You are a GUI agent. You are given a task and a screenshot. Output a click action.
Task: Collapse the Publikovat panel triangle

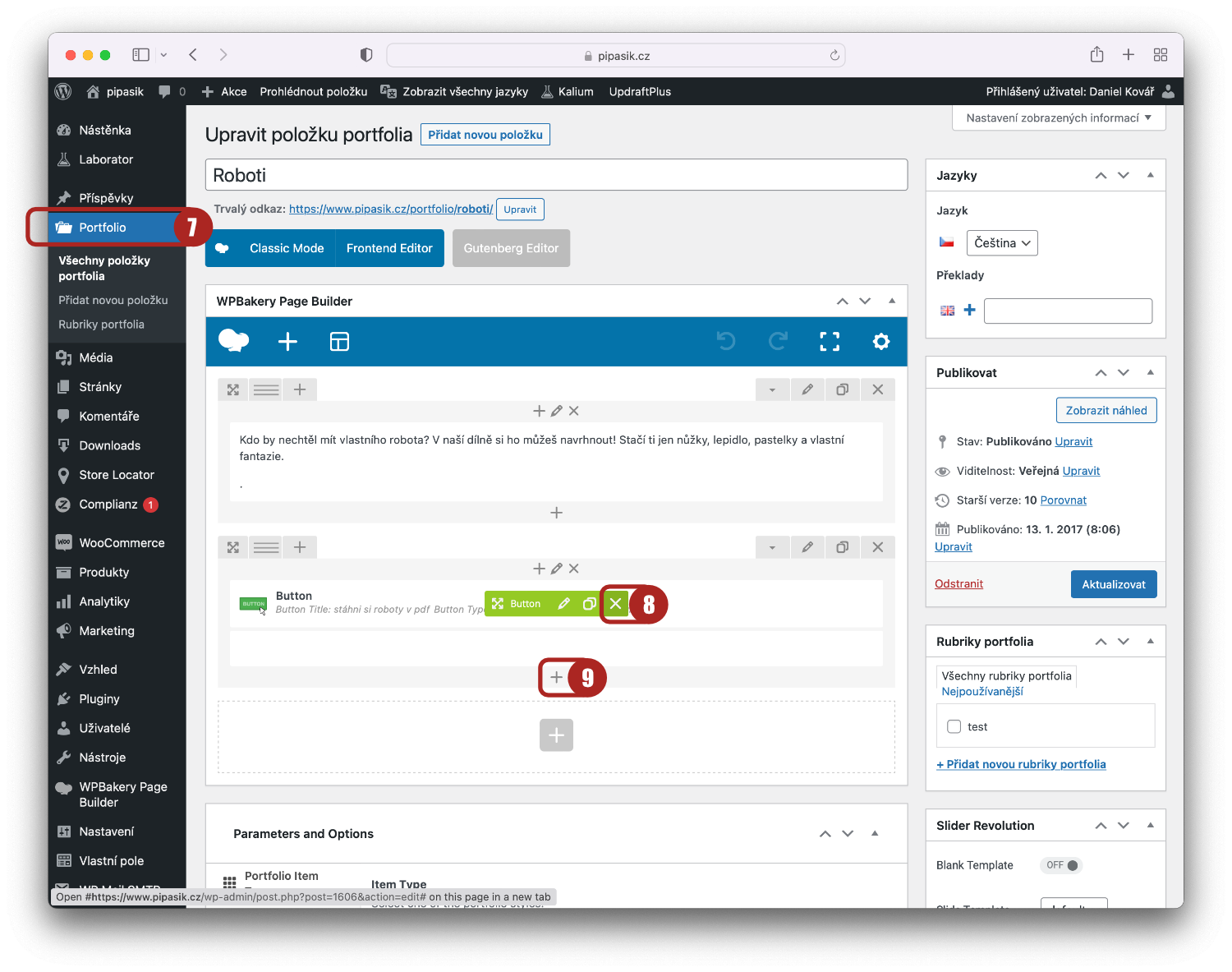point(1150,372)
